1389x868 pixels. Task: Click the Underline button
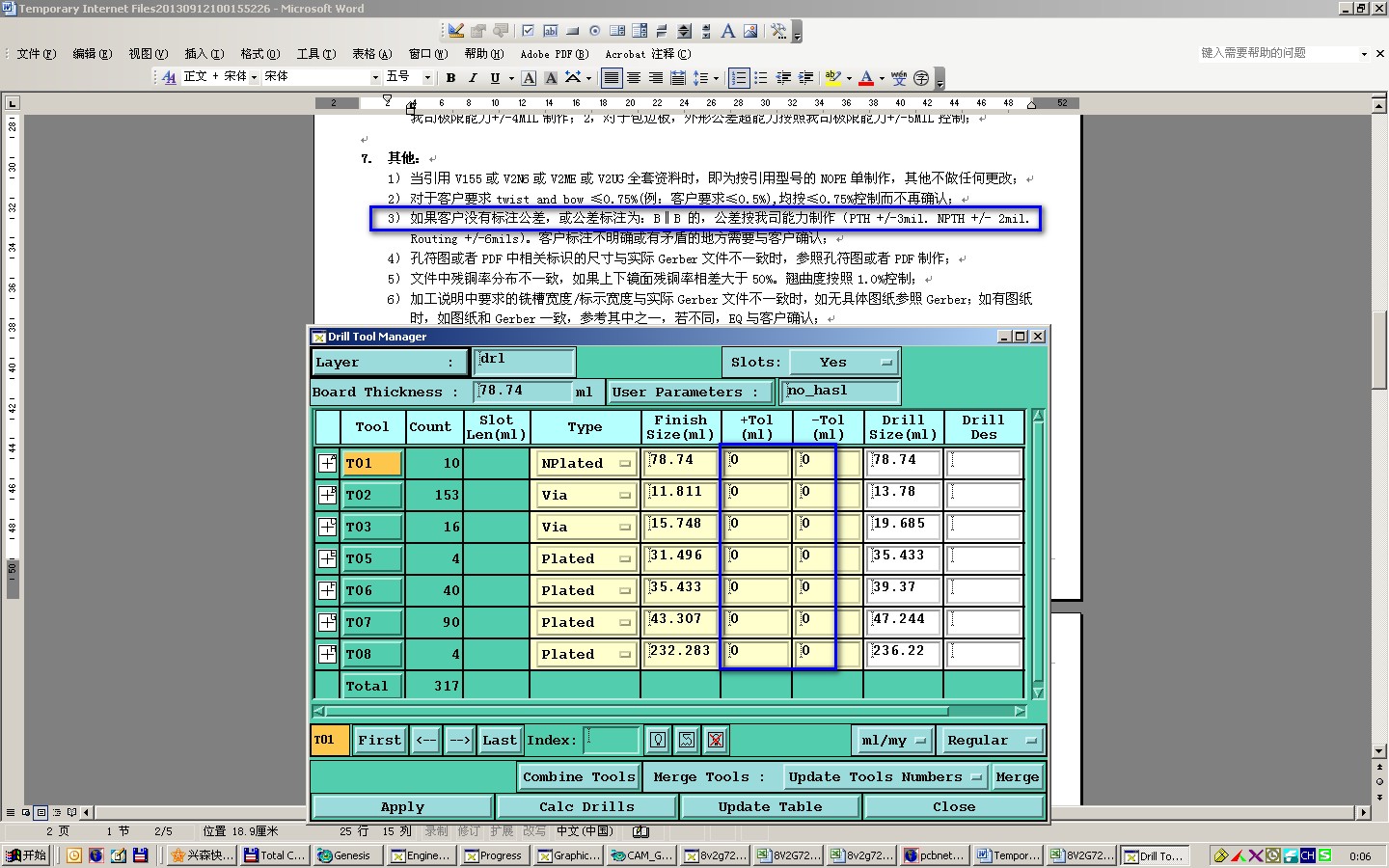tap(495, 77)
